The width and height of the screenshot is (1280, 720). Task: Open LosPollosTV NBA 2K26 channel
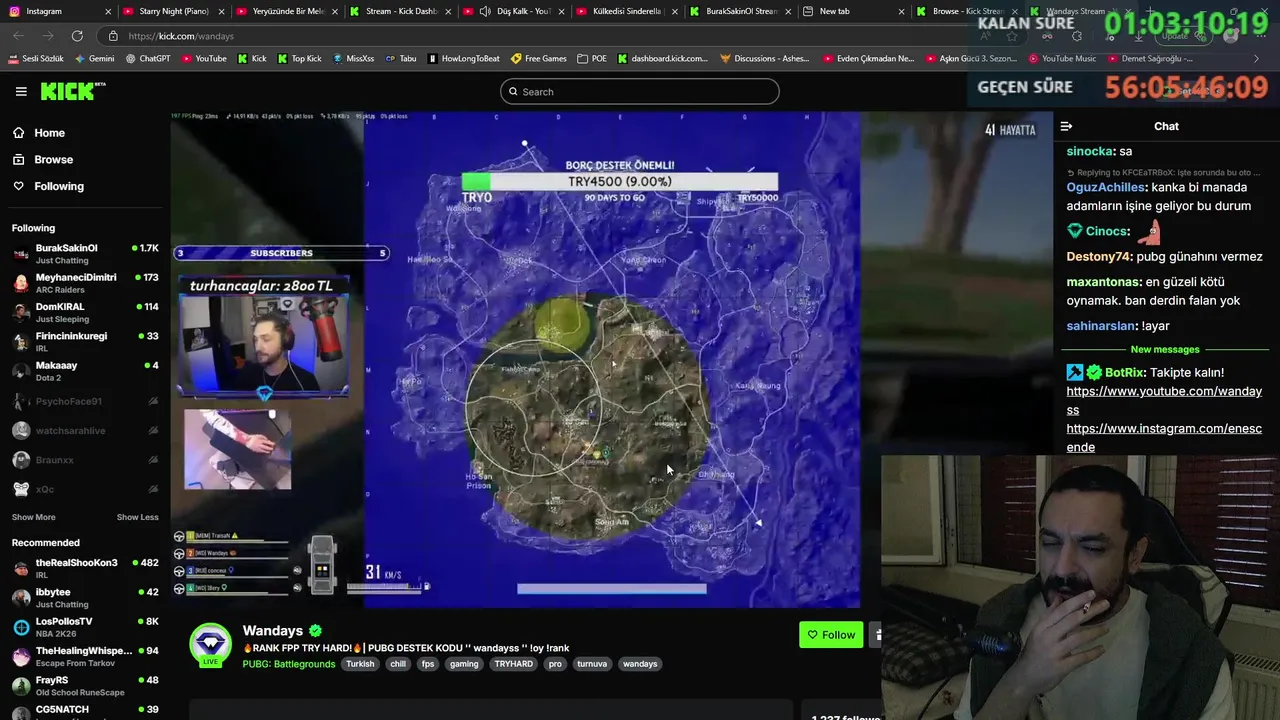coord(85,627)
